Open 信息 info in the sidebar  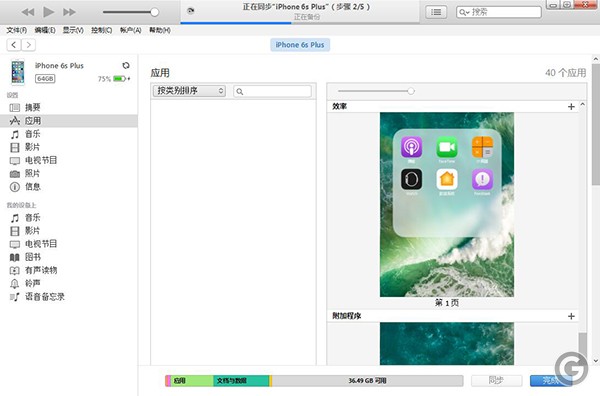click(x=69, y=187)
